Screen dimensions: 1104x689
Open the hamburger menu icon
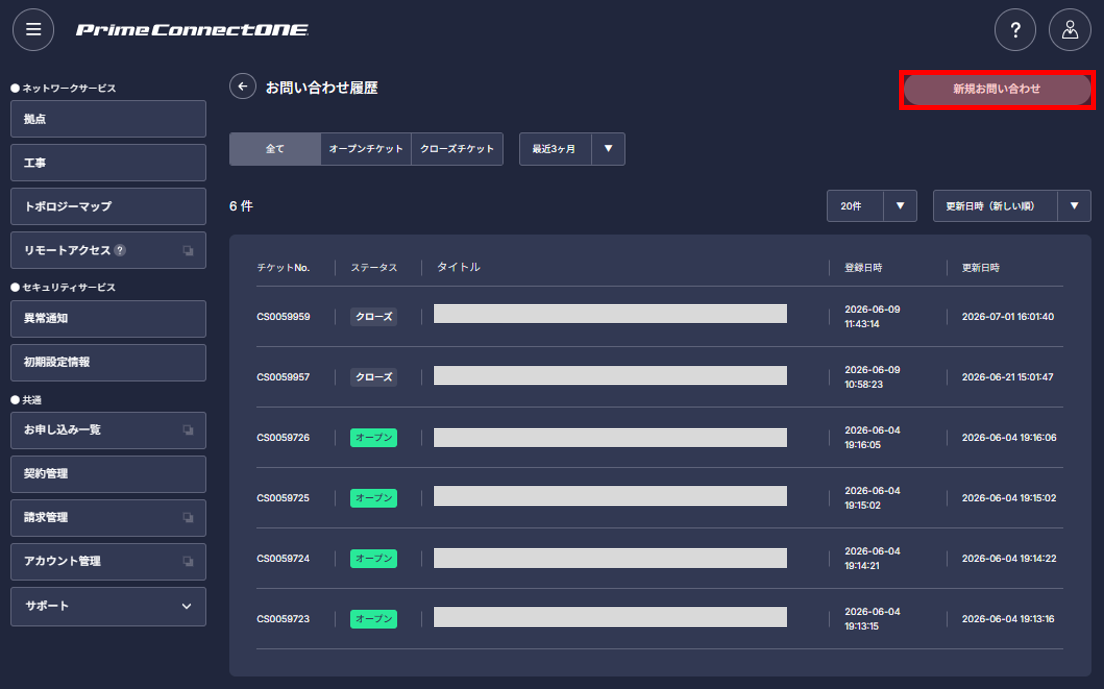pyautogui.click(x=33, y=30)
